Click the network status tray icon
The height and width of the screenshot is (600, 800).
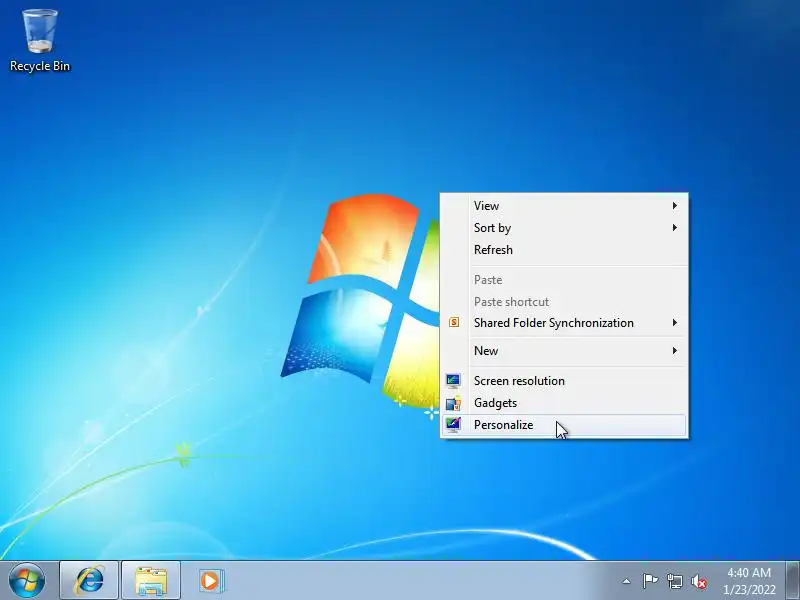[674, 581]
